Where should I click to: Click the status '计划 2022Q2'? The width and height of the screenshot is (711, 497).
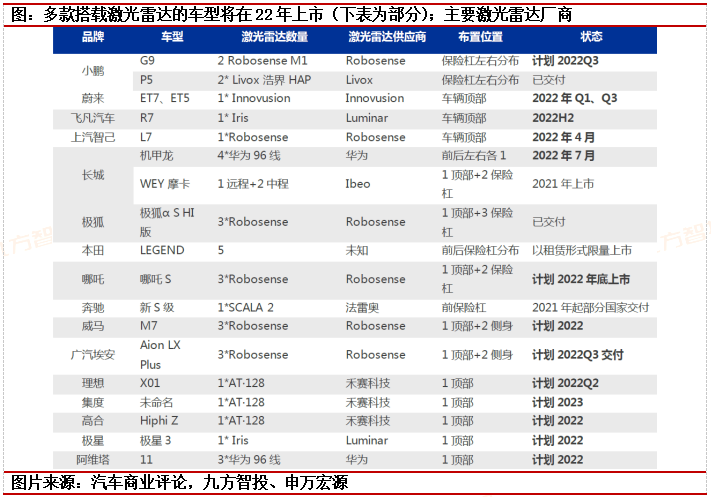(x=565, y=384)
